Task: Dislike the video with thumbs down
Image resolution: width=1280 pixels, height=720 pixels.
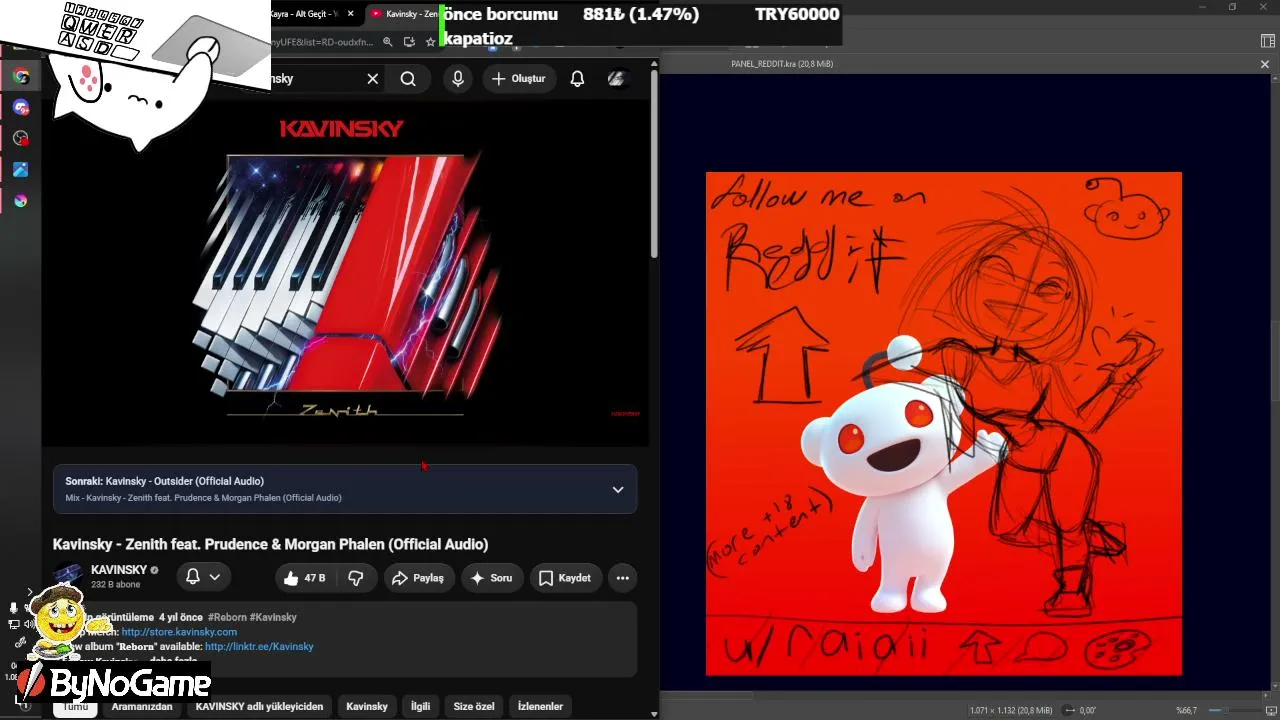Action: coord(356,578)
